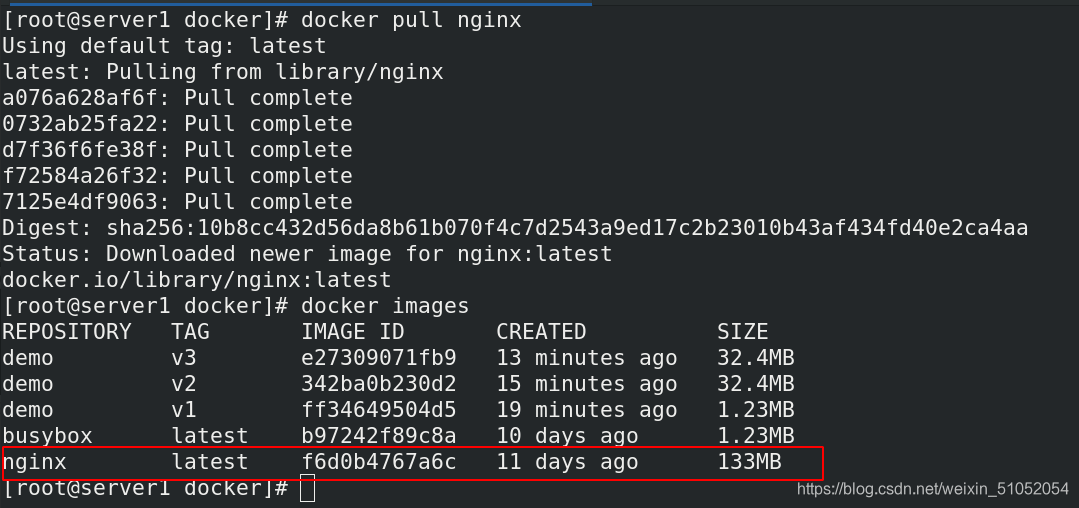Click layer a076a628af6f pull line
This screenshot has height=508, width=1079.
pos(177,98)
